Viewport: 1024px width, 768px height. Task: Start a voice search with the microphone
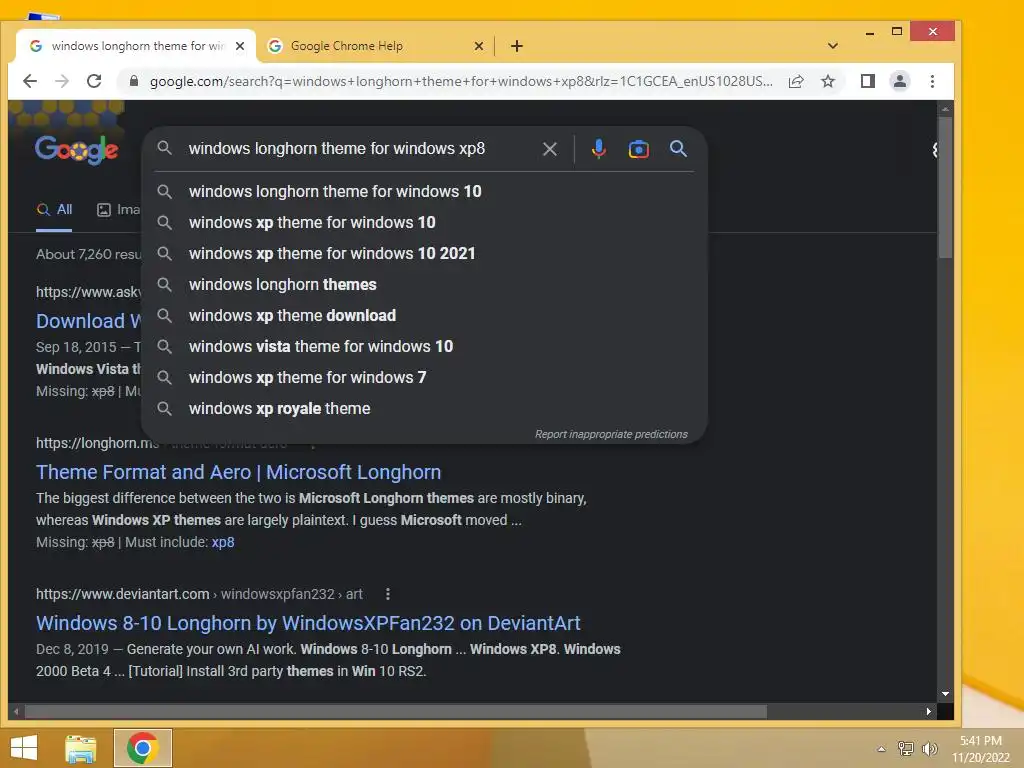point(598,149)
